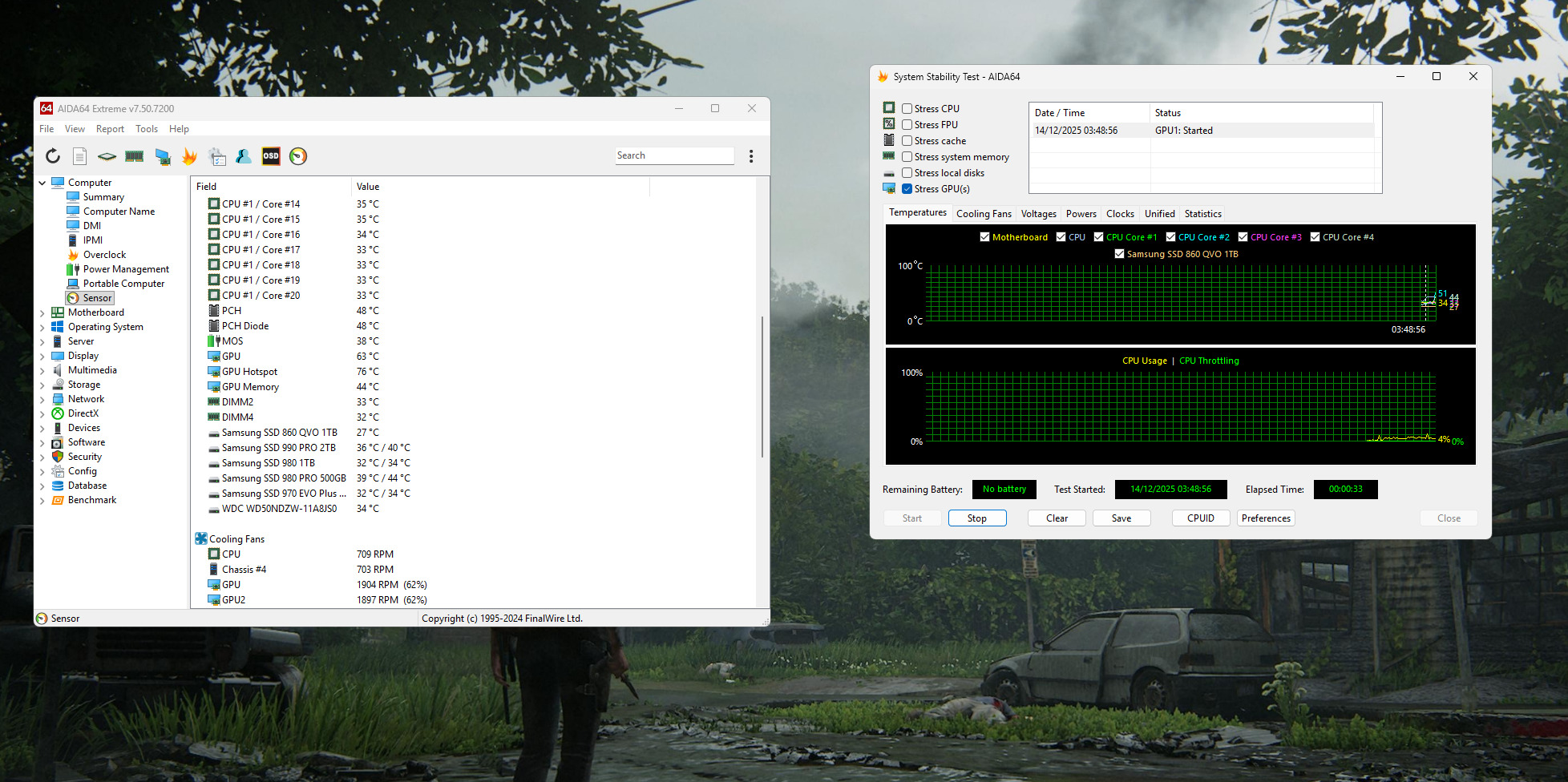
Task: Open the three-dot menu beside Search
Action: (751, 156)
